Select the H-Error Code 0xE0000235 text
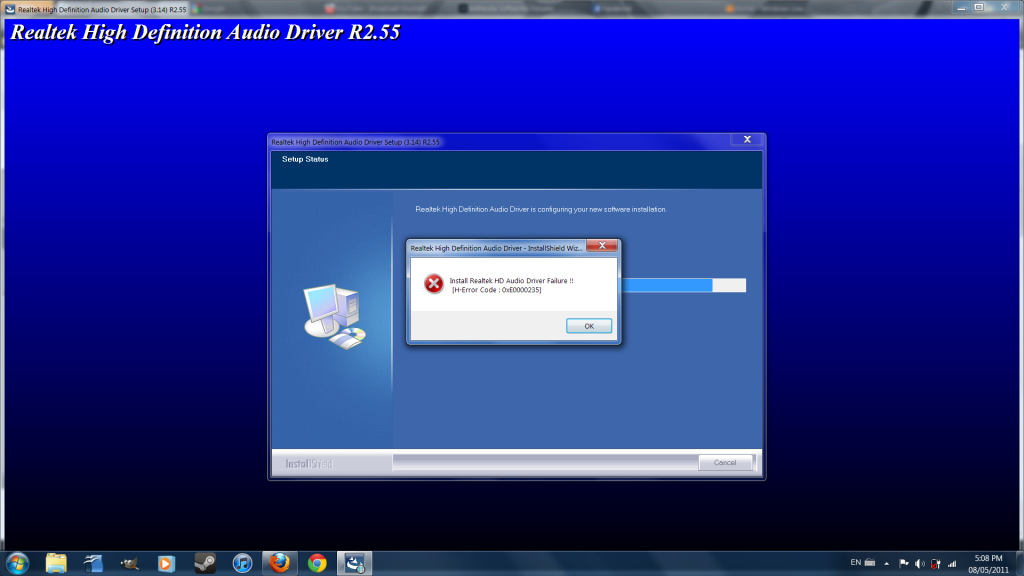 497,290
